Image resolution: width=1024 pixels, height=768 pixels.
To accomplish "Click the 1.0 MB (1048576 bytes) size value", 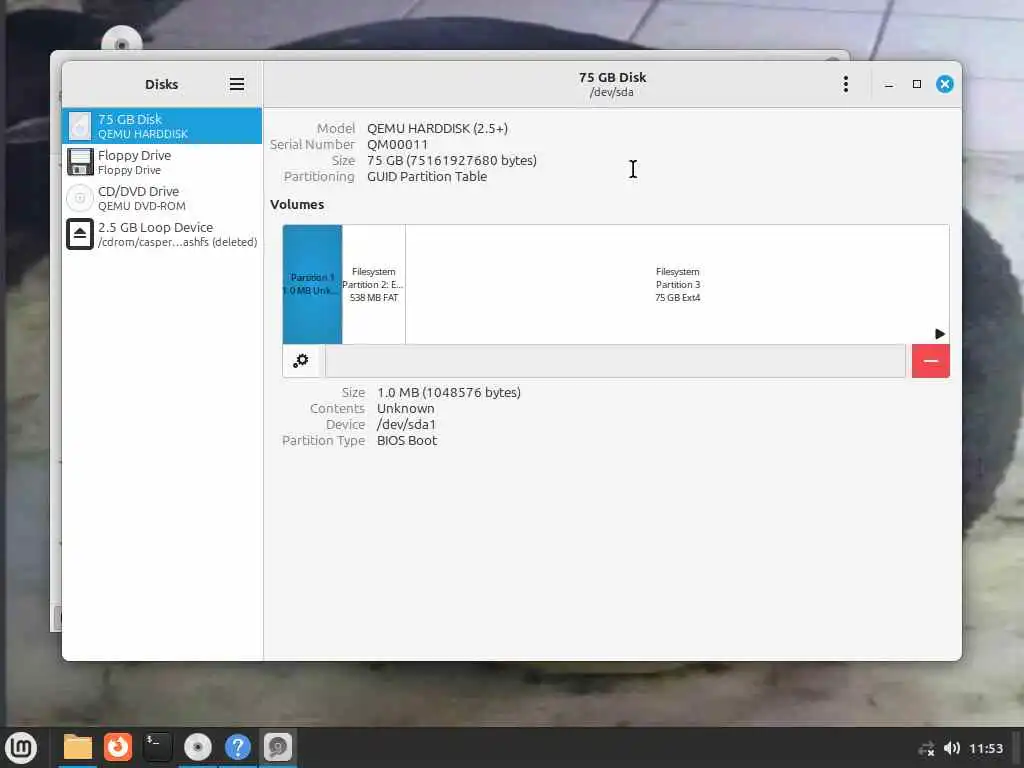I will coord(449,392).
